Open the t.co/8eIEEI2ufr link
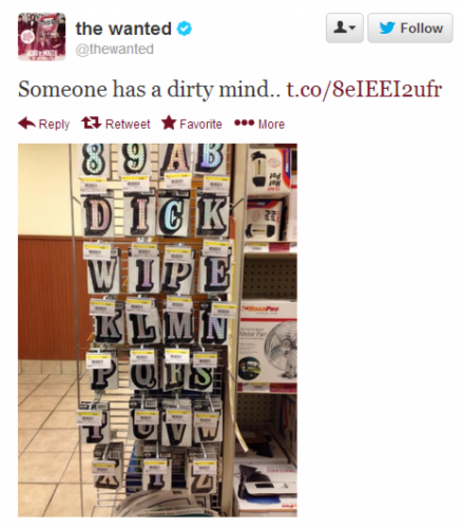This screenshot has width=461, height=528. 364,90
